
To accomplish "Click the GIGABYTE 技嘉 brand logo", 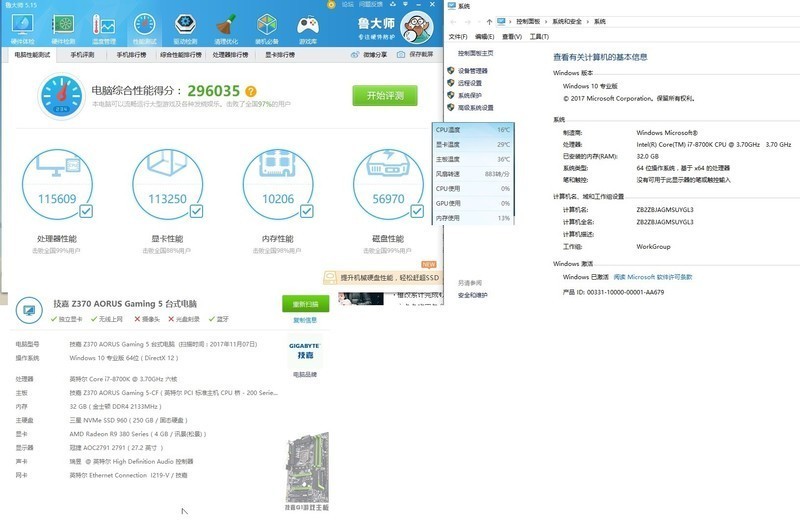I will coord(305,352).
